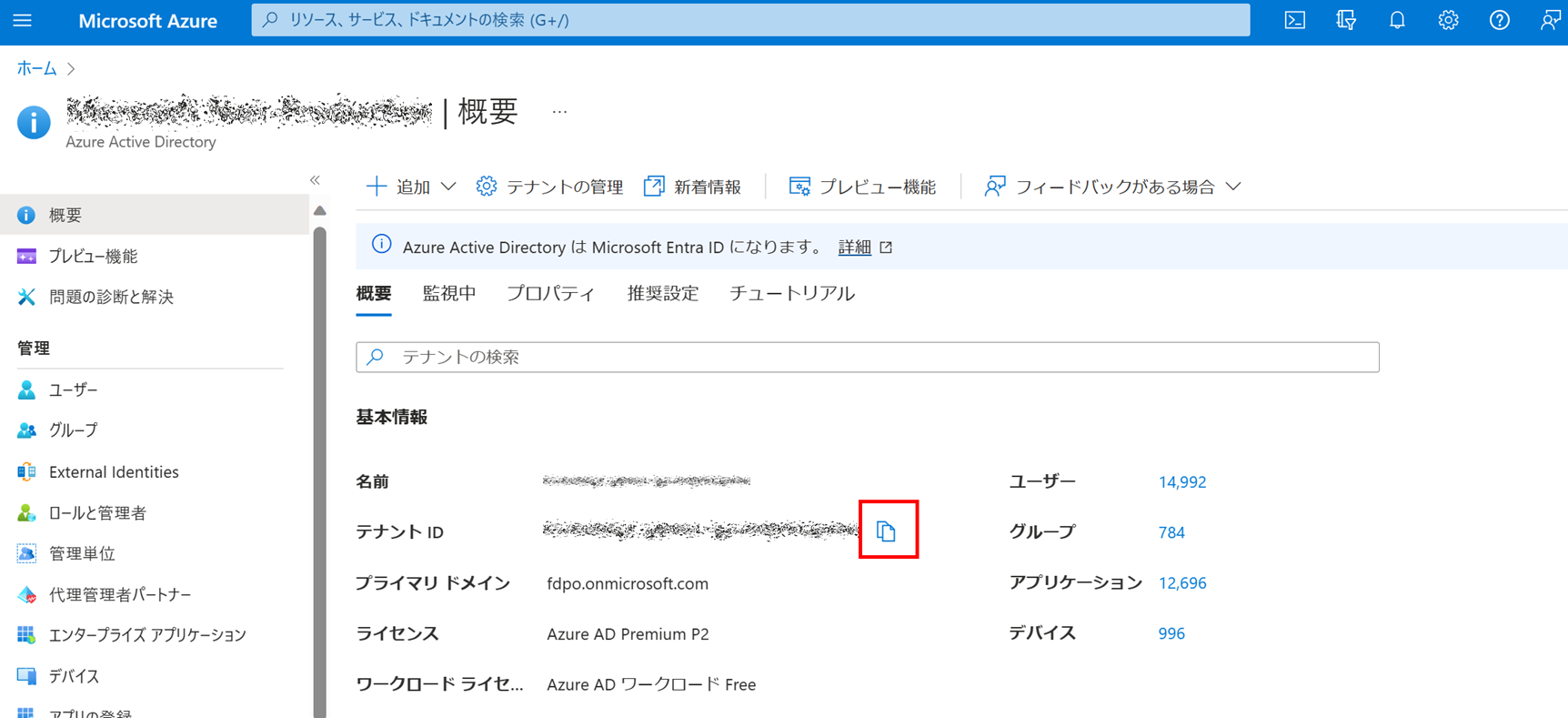Expand the 追加 dropdown

point(410,187)
